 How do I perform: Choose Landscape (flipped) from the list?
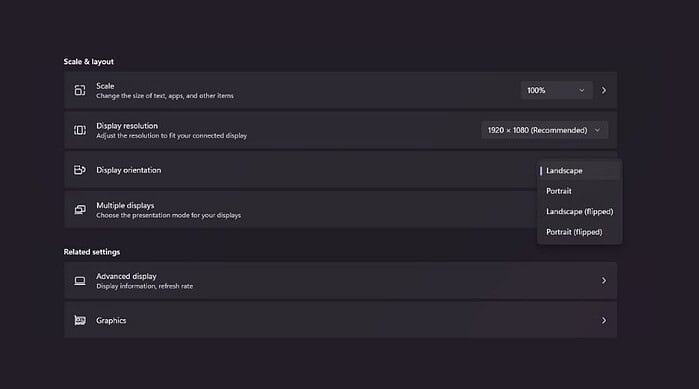coord(579,212)
